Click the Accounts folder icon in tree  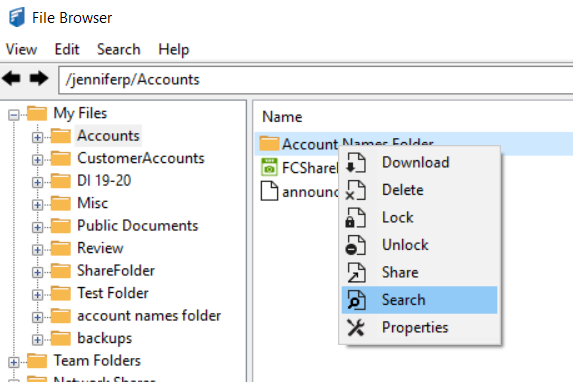pos(61,136)
